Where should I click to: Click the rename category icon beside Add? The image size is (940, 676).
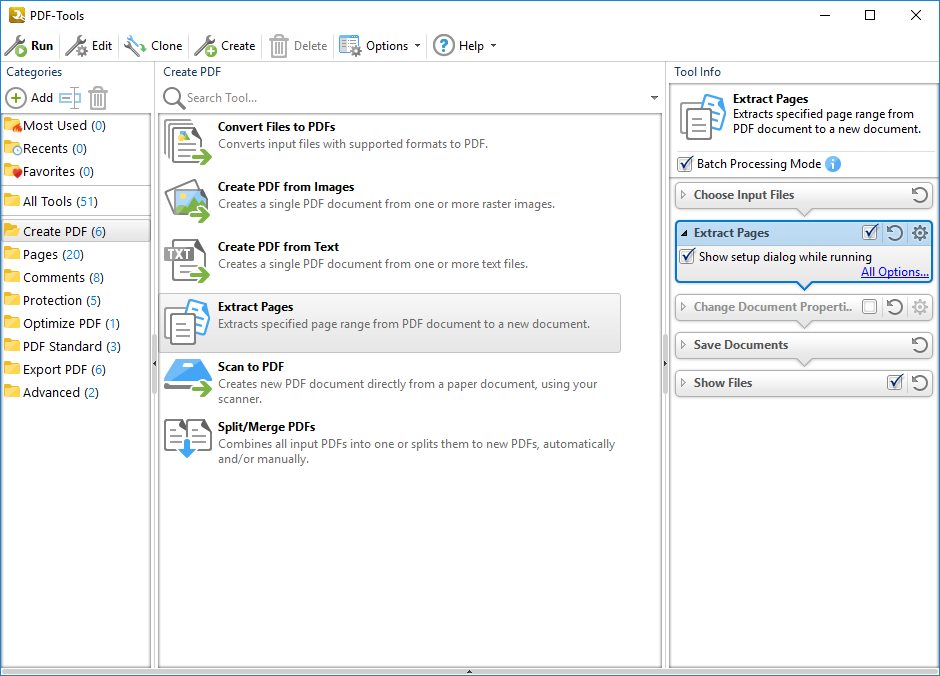tap(69, 98)
